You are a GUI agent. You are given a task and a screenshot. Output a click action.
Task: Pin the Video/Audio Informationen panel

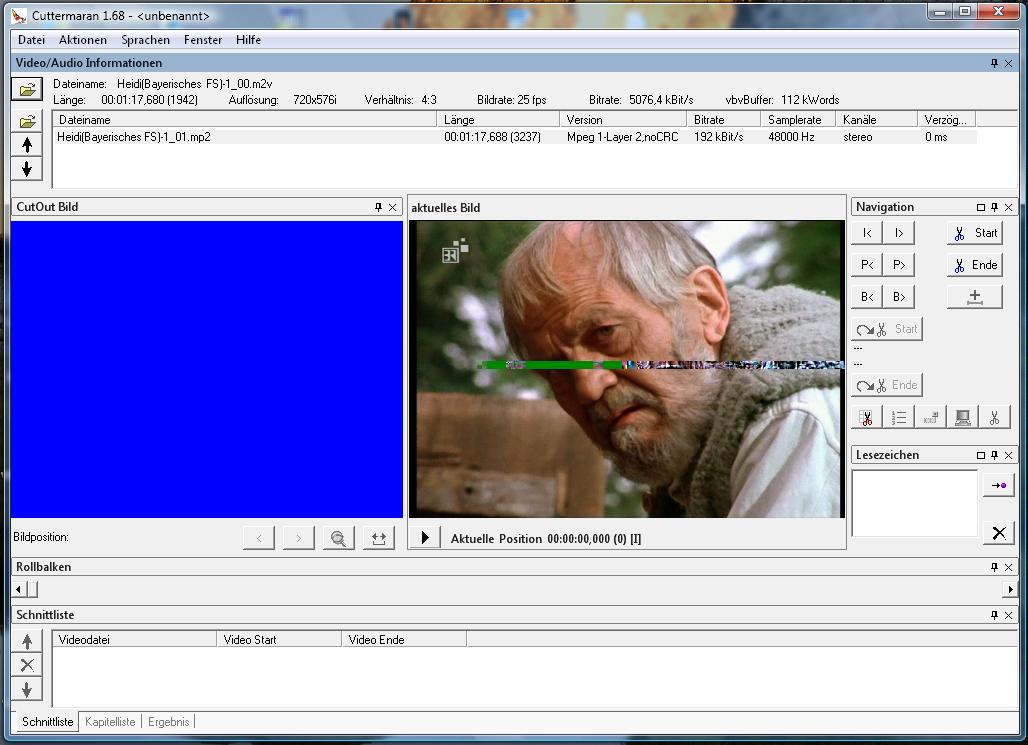coord(995,63)
